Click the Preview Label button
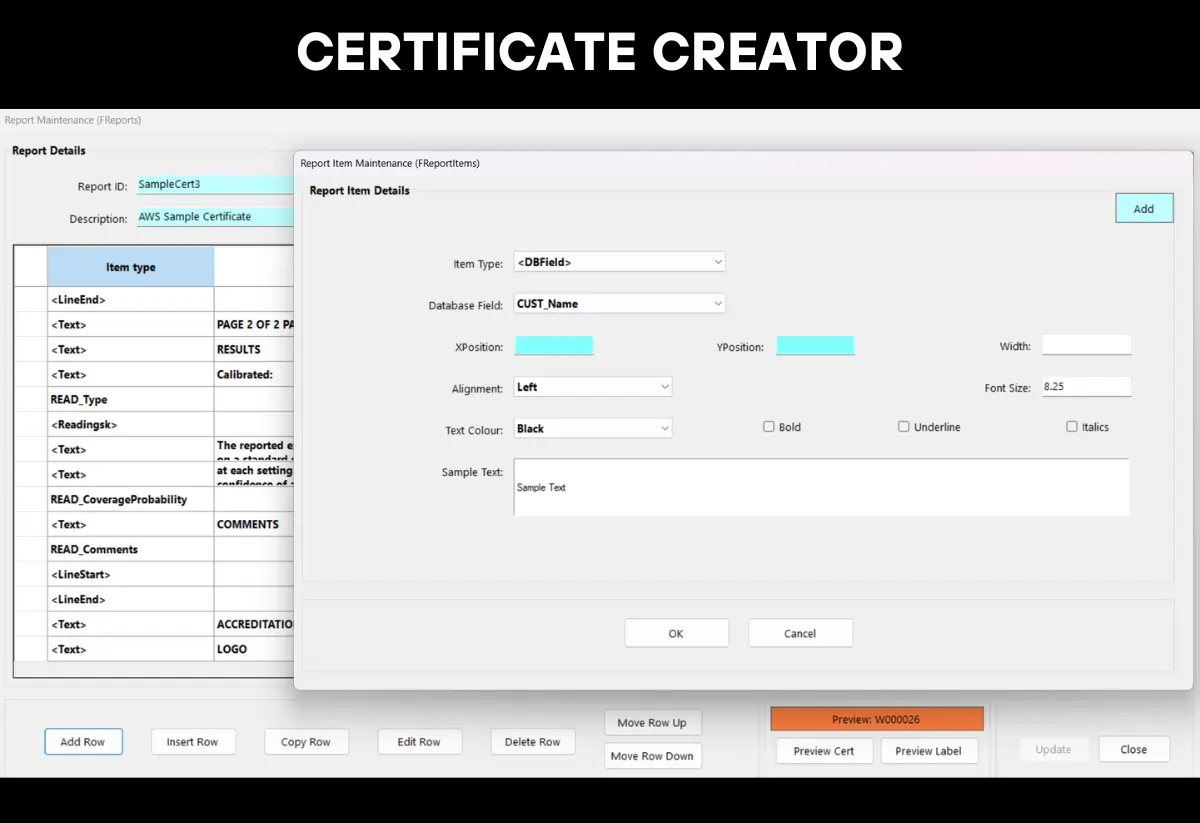 (x=929, y=750)
